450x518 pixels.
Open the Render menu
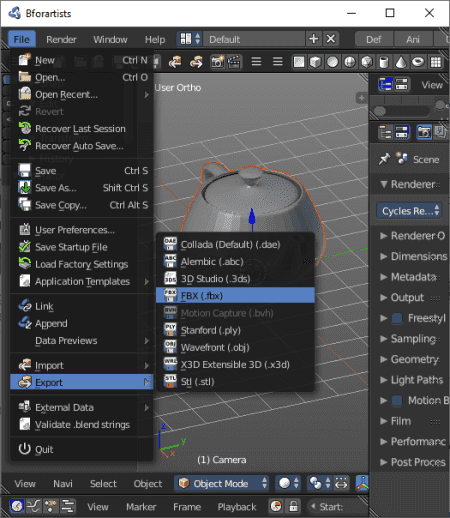coord(61,39)
